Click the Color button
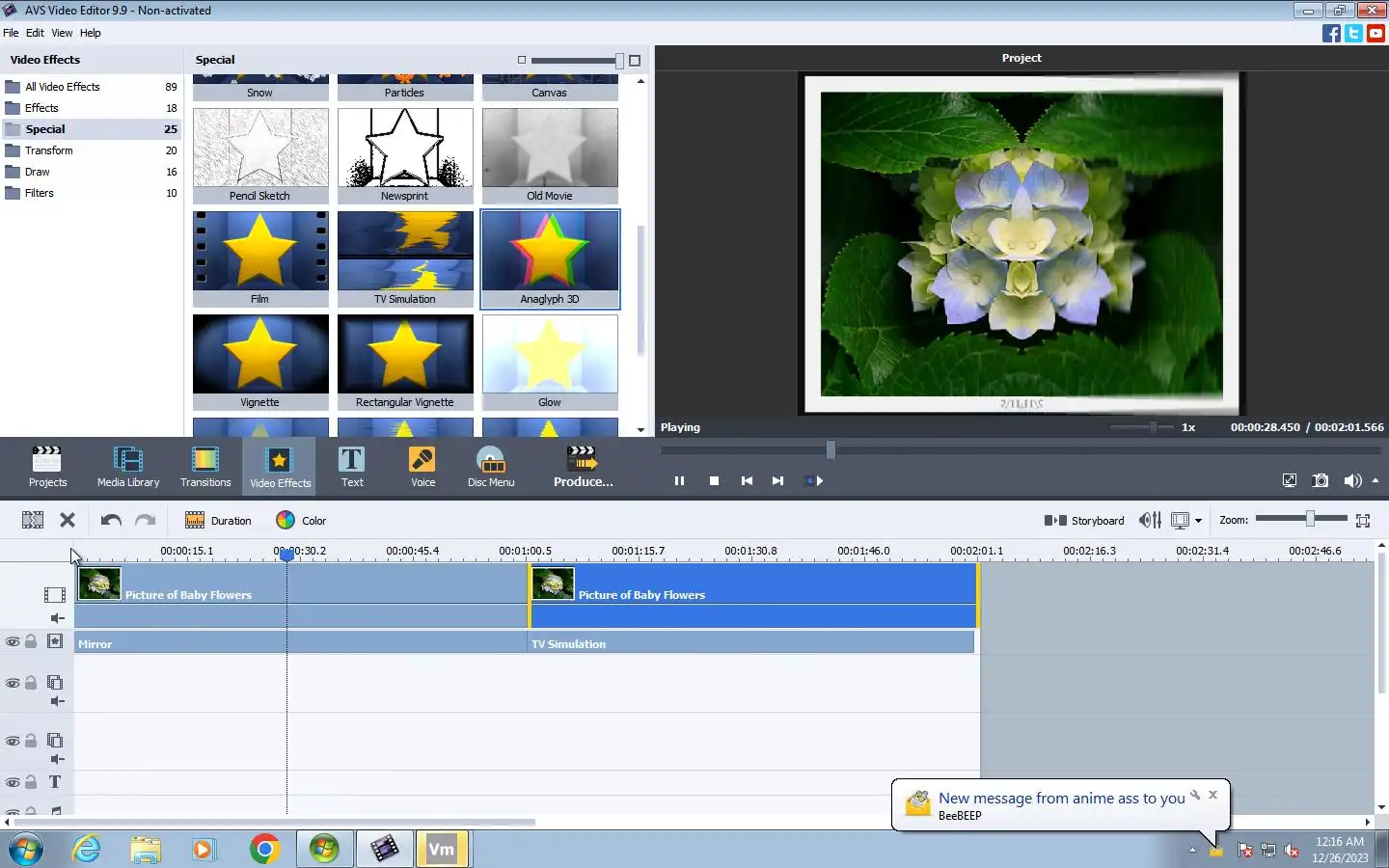The width and height of the screenshot is (1389, 868). [x=301, y=520]
